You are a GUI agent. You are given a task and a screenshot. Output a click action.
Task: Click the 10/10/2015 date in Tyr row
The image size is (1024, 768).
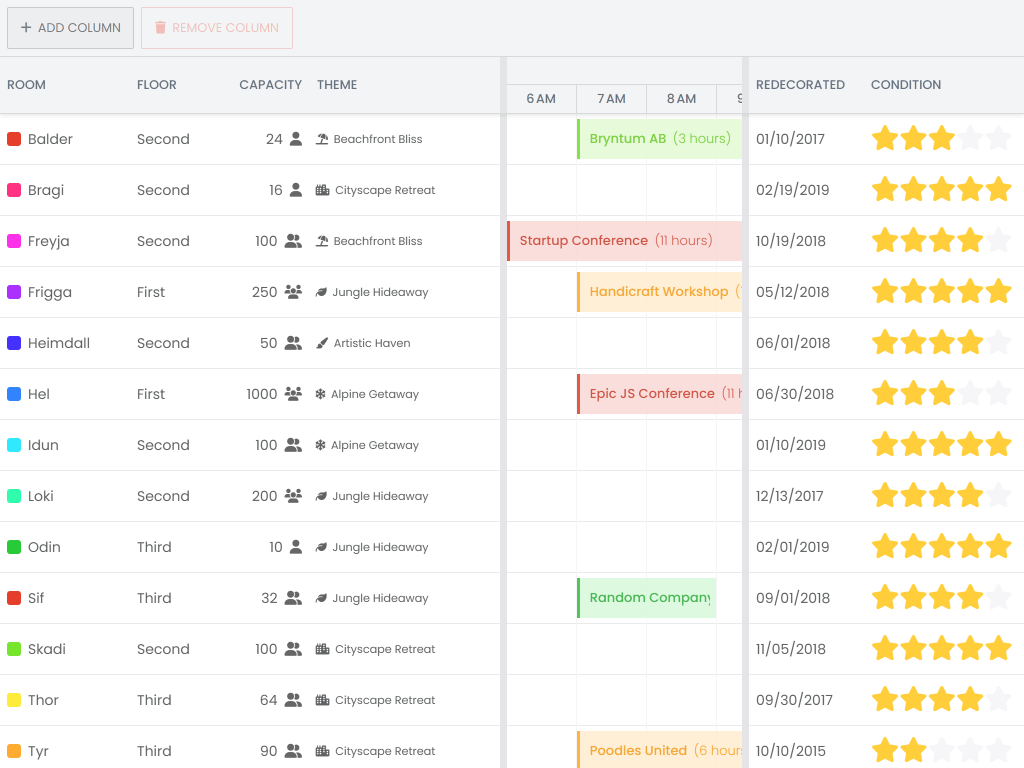click(791, 751)
